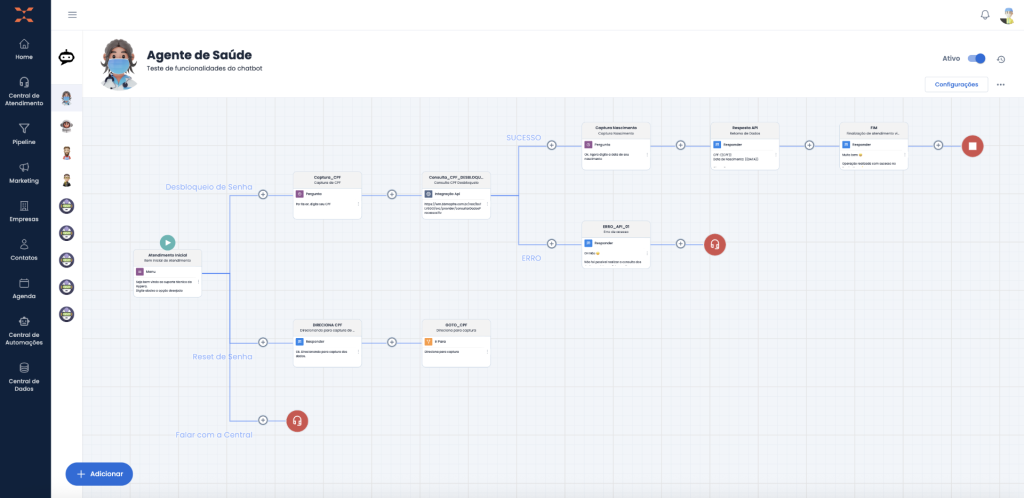
Task: Open Central de Automações in sidebar
Action: (25, 326)
